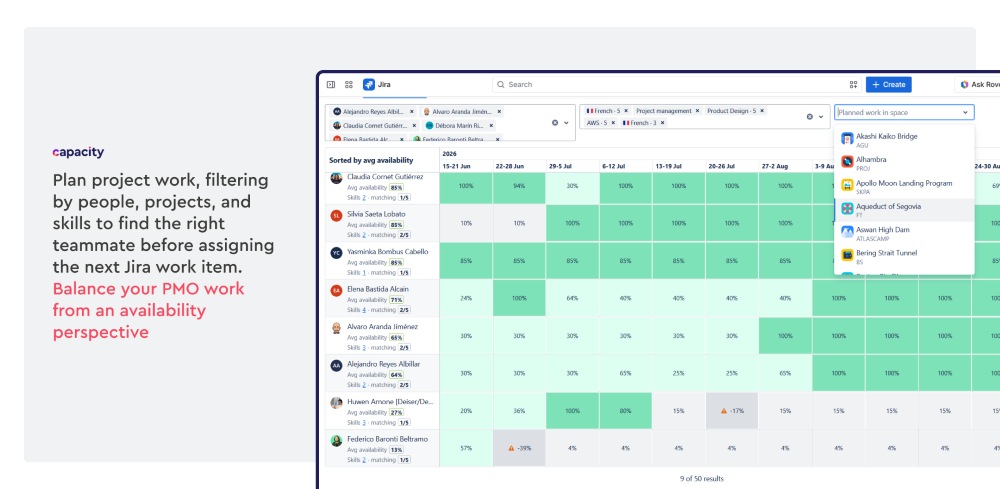Click Yasminka Bombus Cabello YC avatar
1000x489 pixels.
tap(336, 253)
